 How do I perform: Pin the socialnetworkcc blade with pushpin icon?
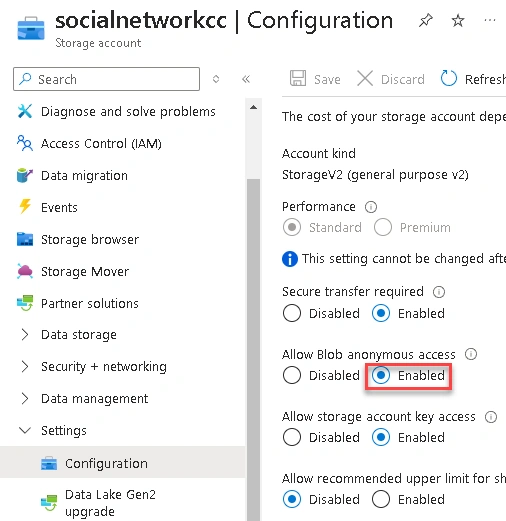[x=426, y=21]
